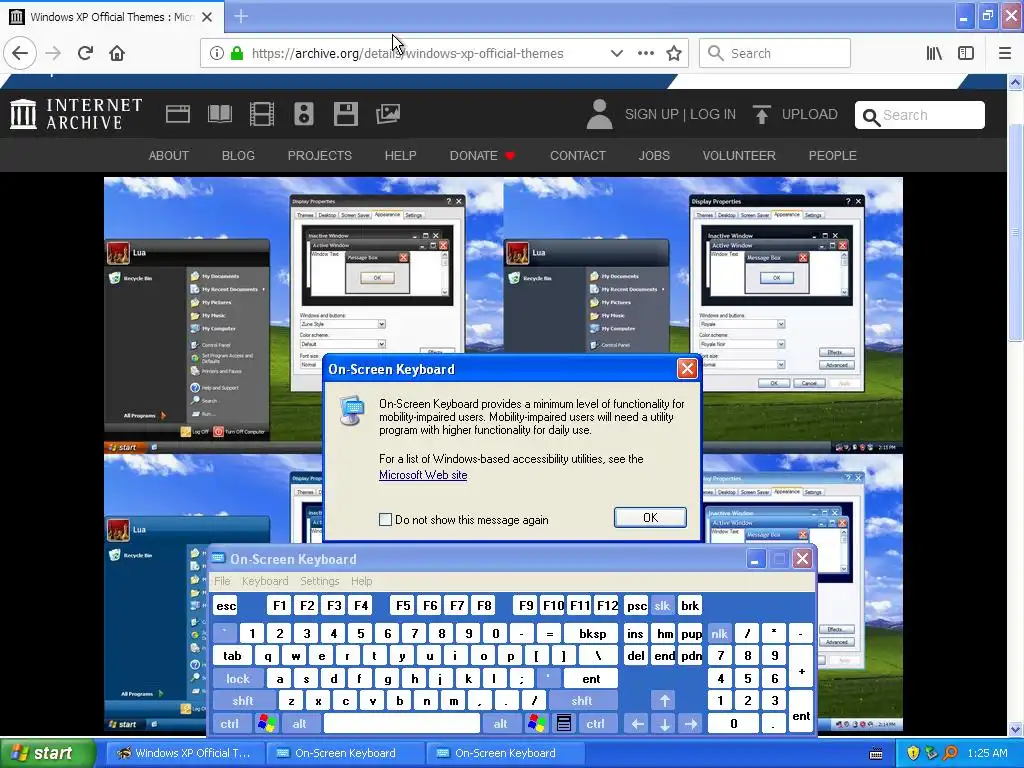Click the user avatar icon

[x=599, y=114]
